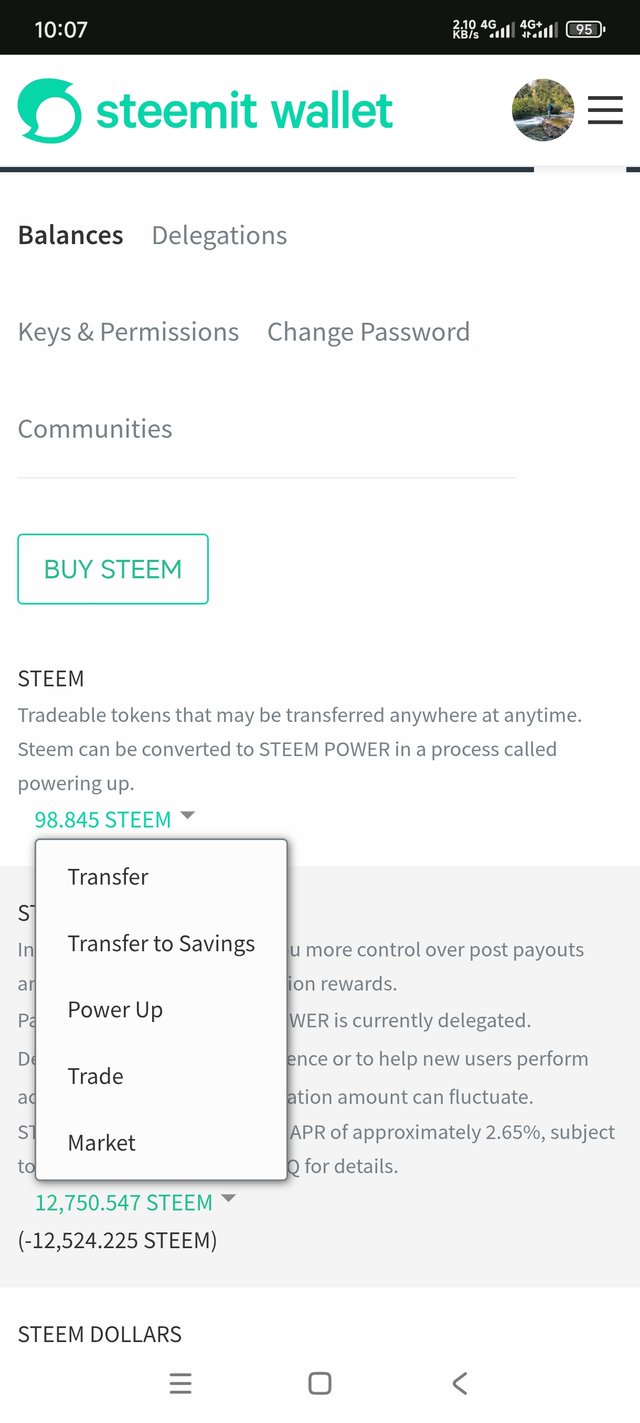Viewport: 640px width, 1423px height.
Task: Open Market from the dropdown menu
Action: tap(102, 1142)
